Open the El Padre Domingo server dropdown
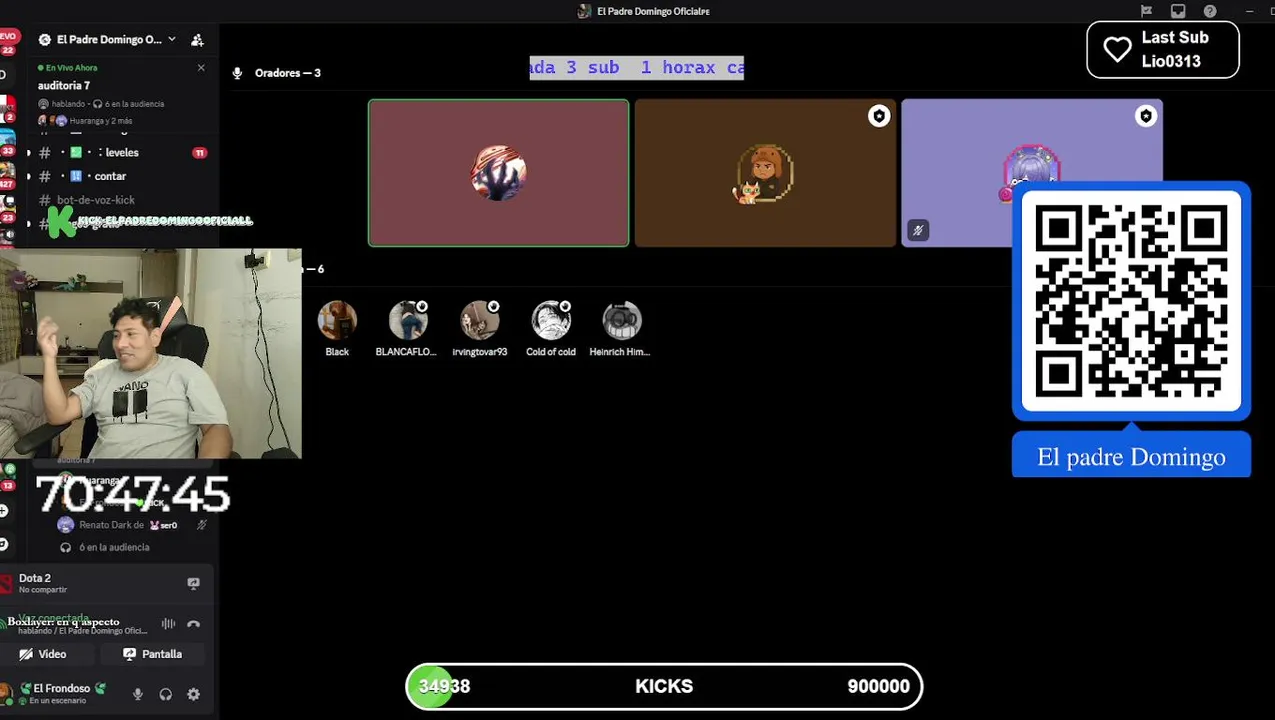Screen dimensions: 1275x720 (x=107, y=40)
